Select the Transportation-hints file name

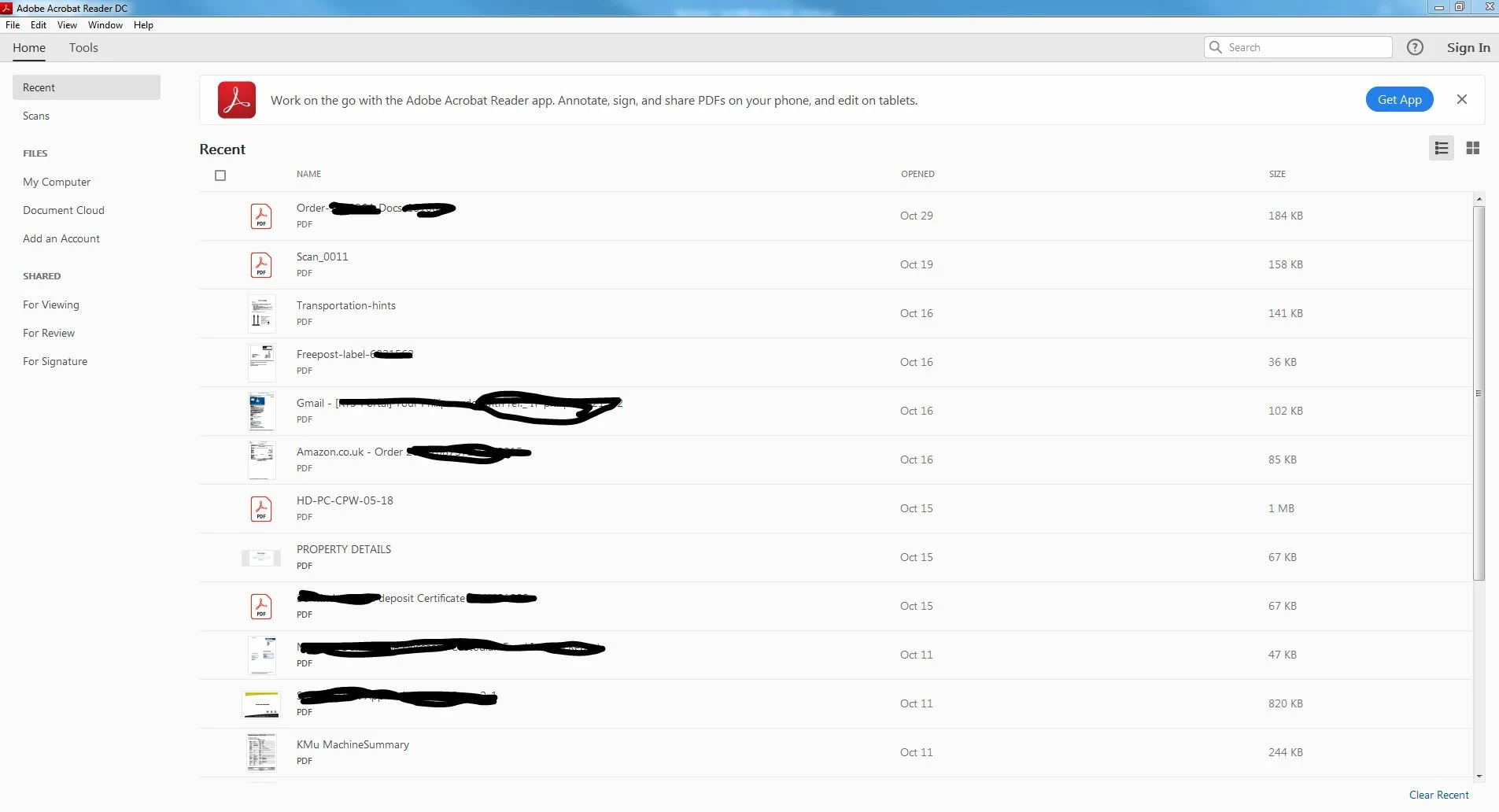346,305
